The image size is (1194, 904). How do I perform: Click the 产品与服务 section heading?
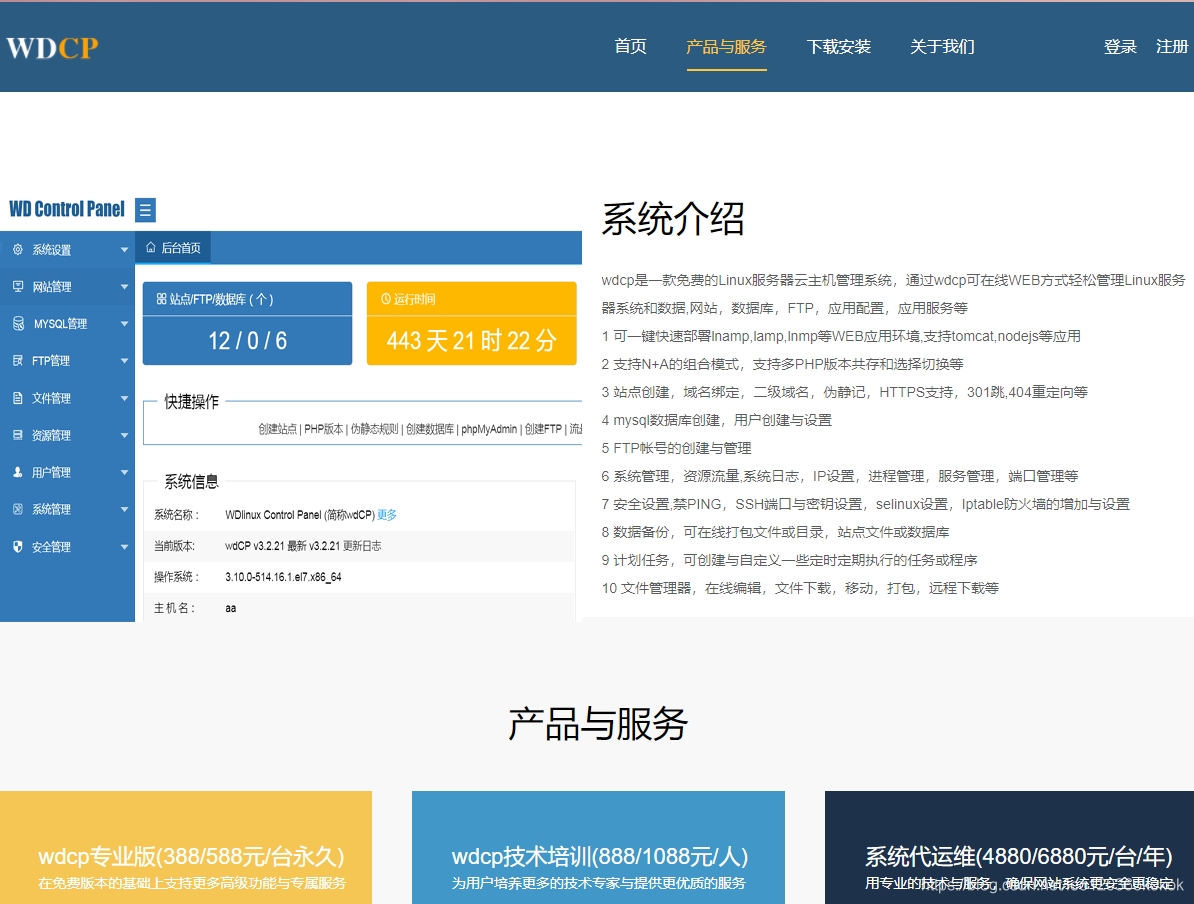(598, 724)
